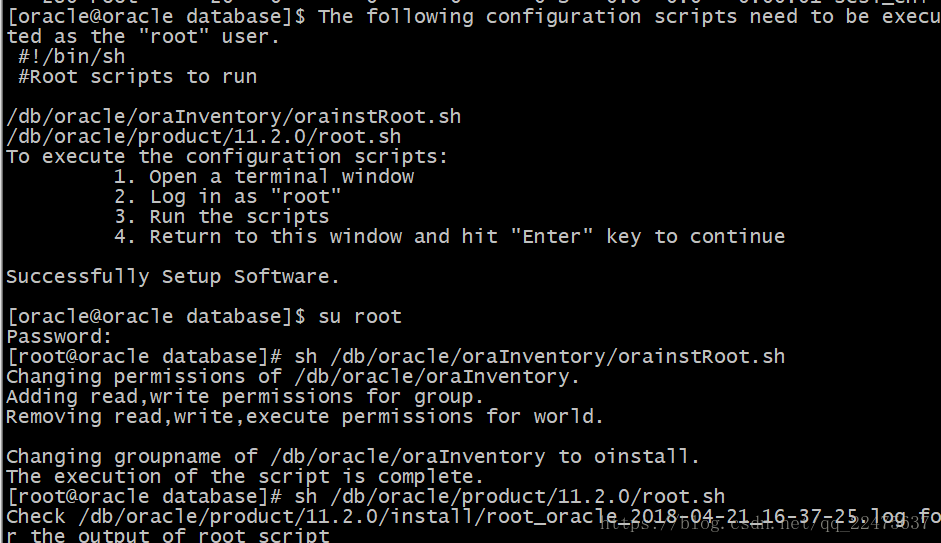
Task: Click the "#!/bin/sh" line
Action: pos(71,57)
